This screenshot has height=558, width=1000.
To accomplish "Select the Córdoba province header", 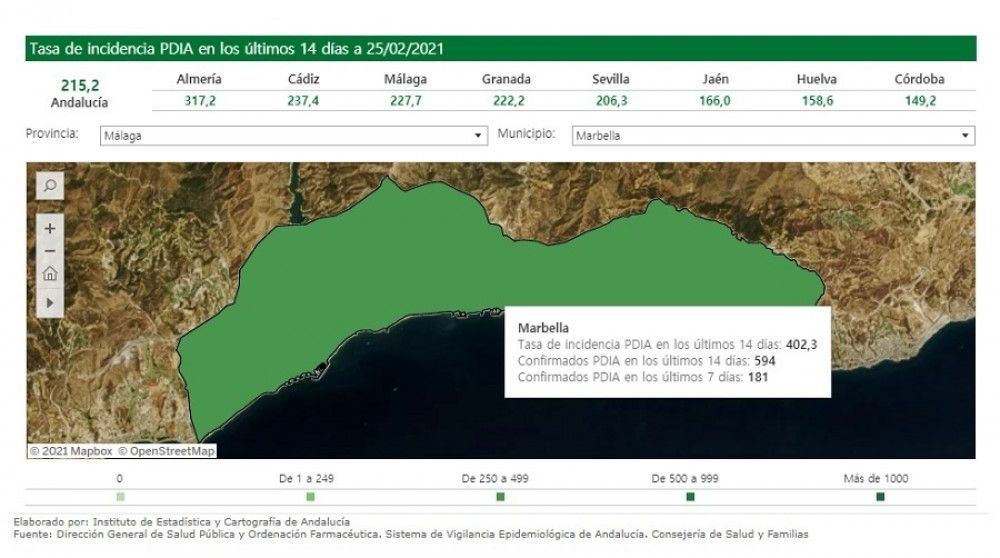I will [x=919, y=79].
